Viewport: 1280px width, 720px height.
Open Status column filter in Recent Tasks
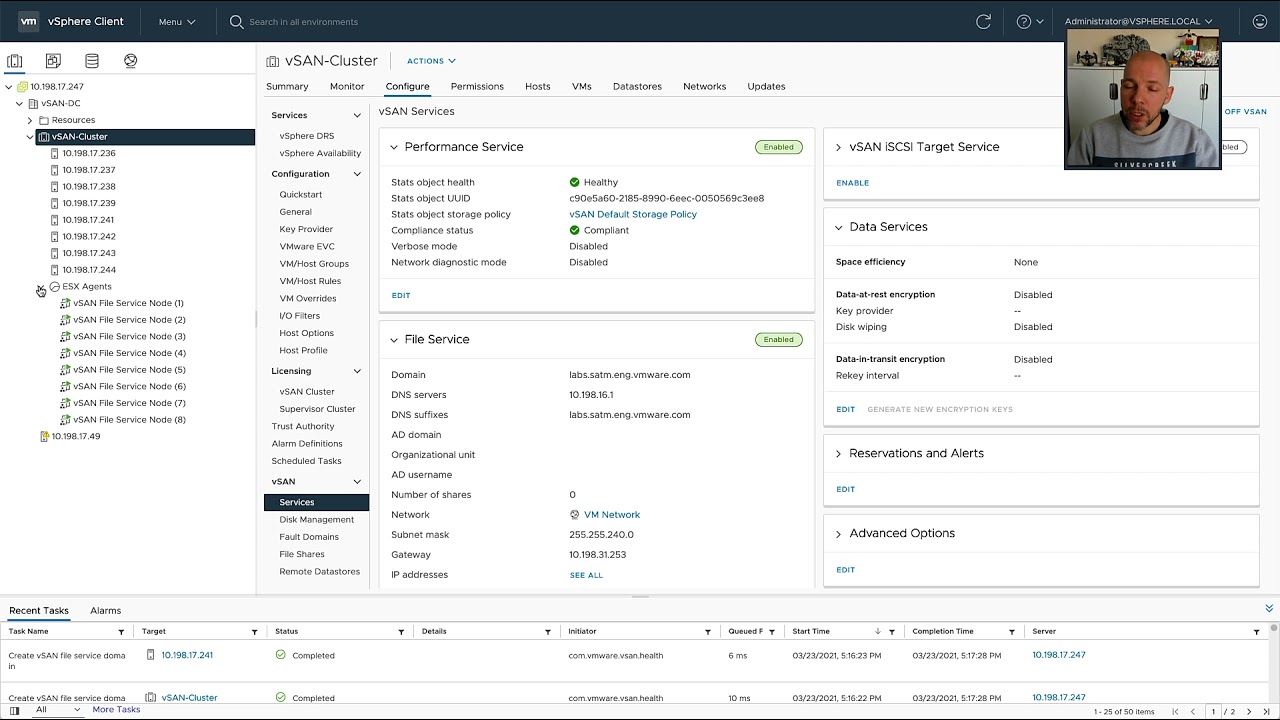pos(401,632)
